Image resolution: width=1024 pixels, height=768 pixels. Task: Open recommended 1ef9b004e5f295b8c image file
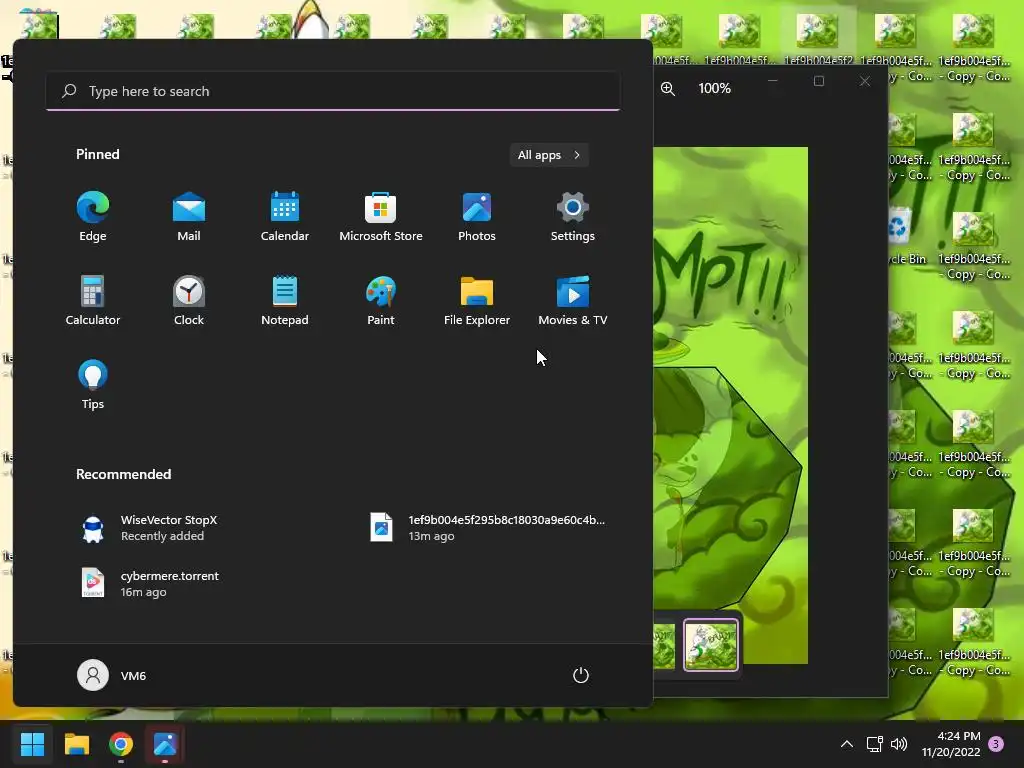[x=487, y=528]
